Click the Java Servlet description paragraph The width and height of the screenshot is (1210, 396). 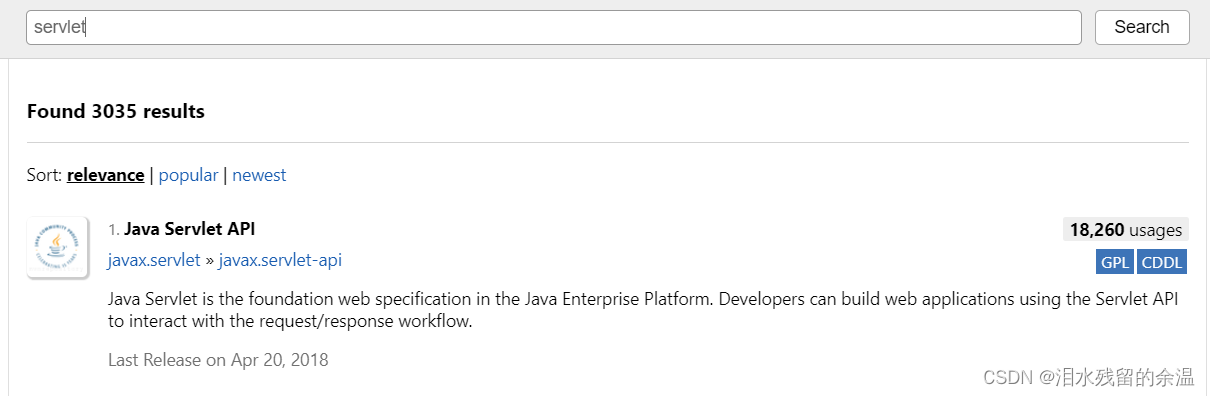[643, 310]
